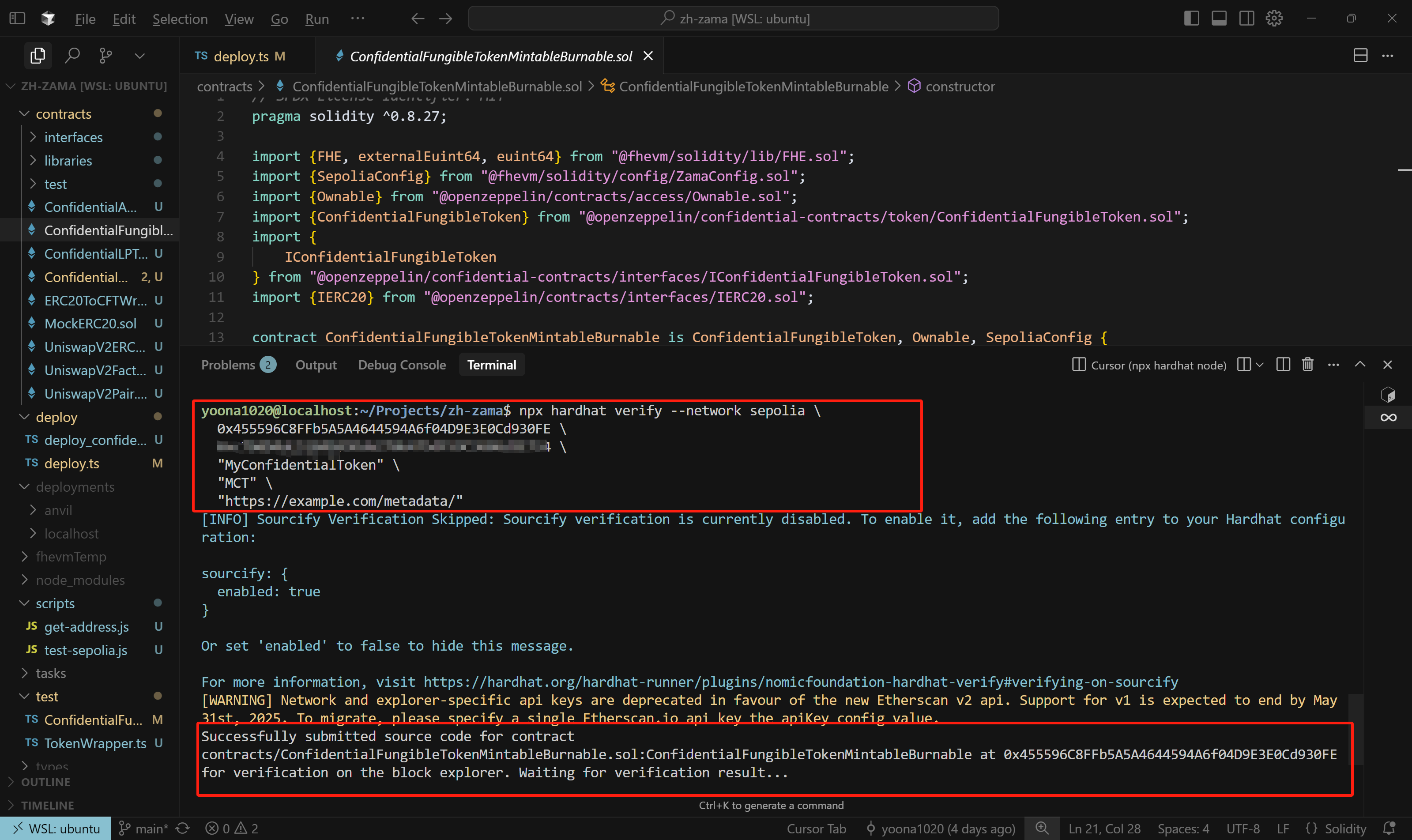Viewport: 1412px width, 840px height.
Task: Open the Search view icon
Action: click(72, 56)
